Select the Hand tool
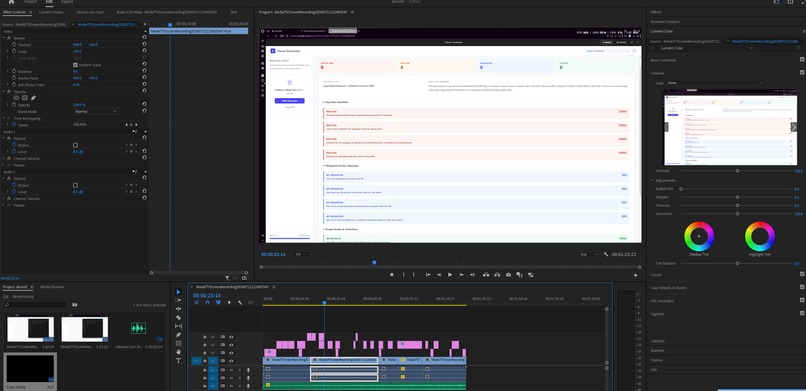 coord(178,352)
